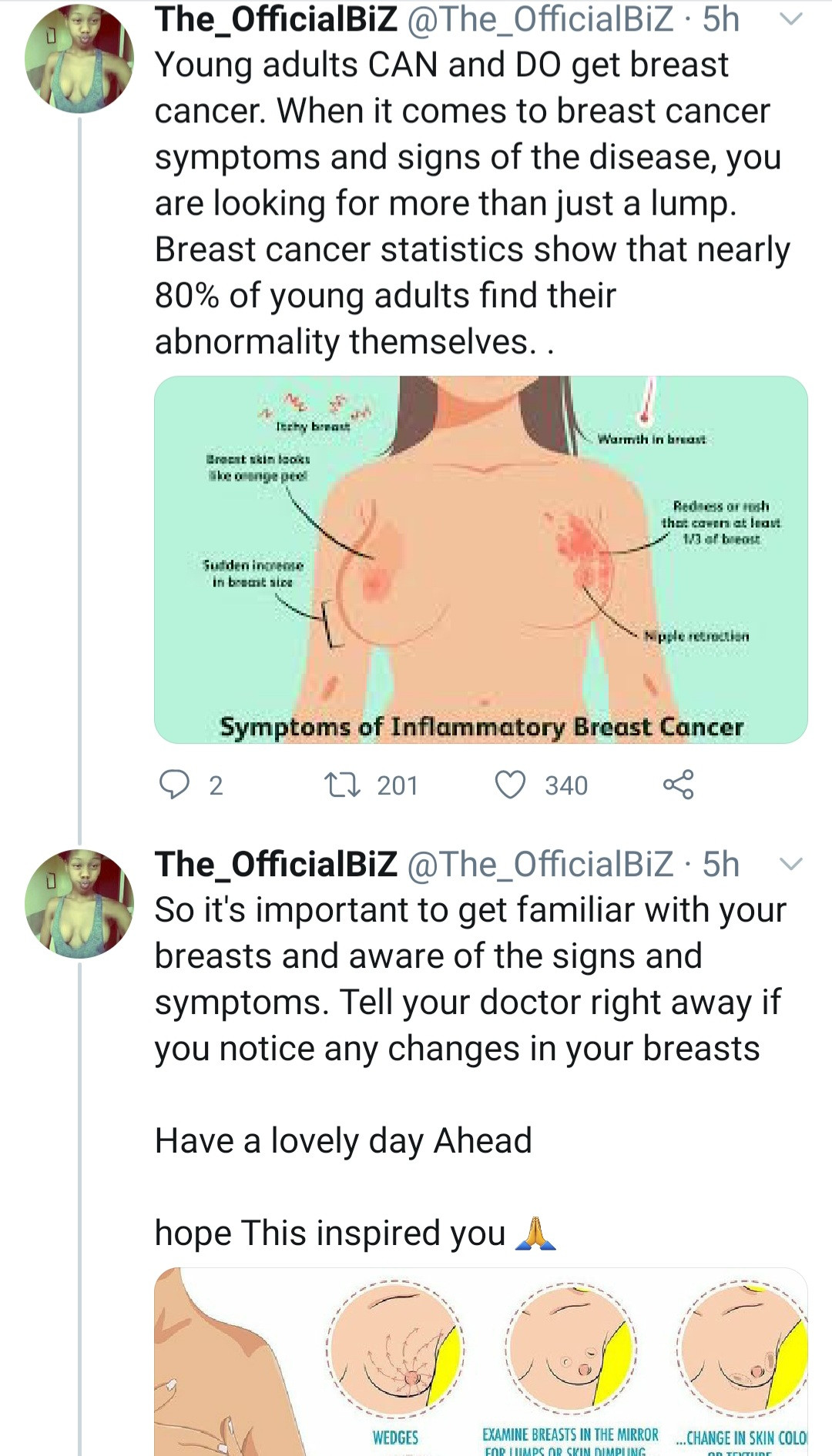Expand the second tweet's options chevron
Screen dimensions: 832x1456
point(791,864)
